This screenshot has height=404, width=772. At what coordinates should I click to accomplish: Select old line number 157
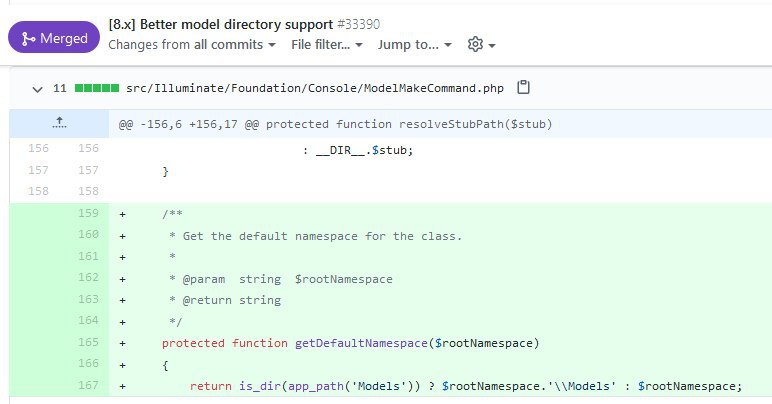tap(38, 170)
